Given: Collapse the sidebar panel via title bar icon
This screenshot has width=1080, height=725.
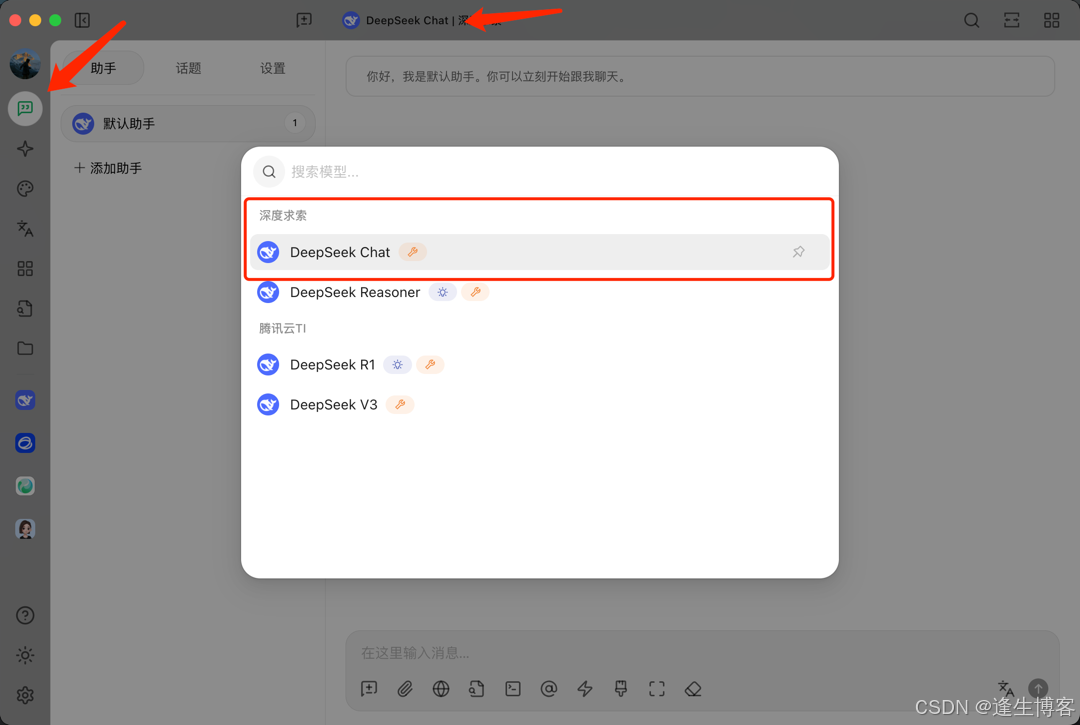Looking at the screenshot, I should (x=83, y=21).
